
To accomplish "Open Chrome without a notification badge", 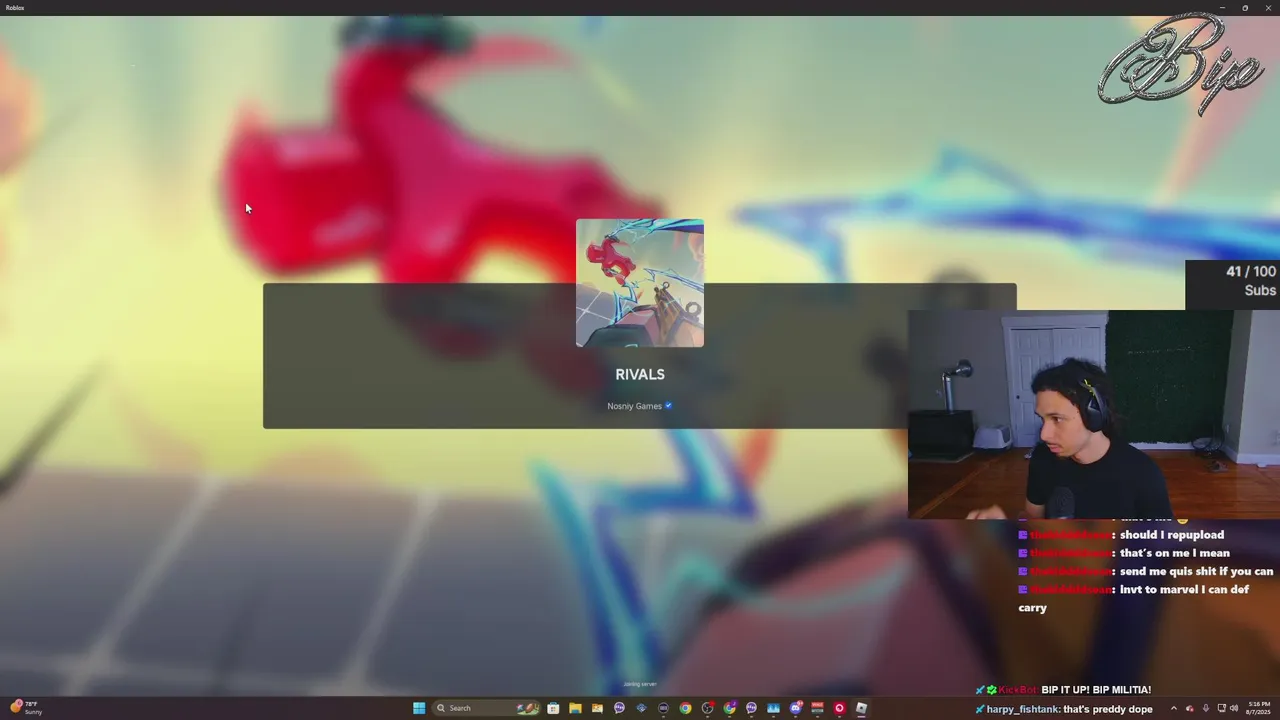I will 685,708.
